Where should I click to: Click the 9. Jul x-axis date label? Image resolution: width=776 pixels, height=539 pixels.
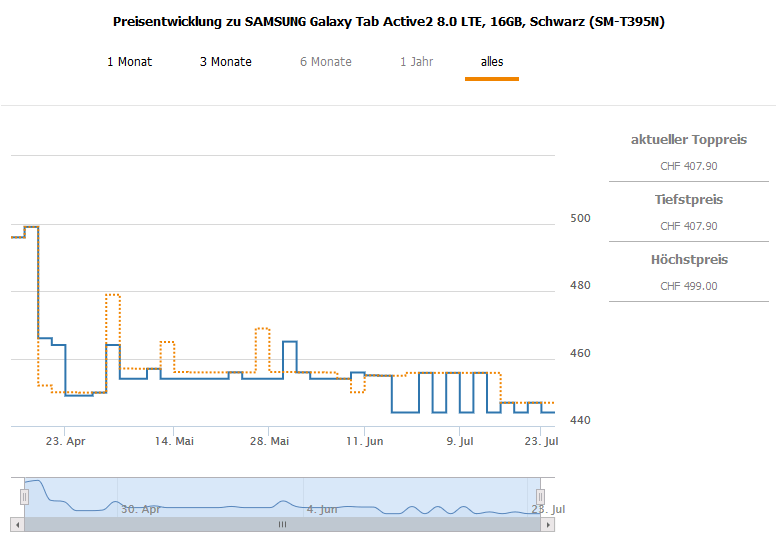(459, 441)
